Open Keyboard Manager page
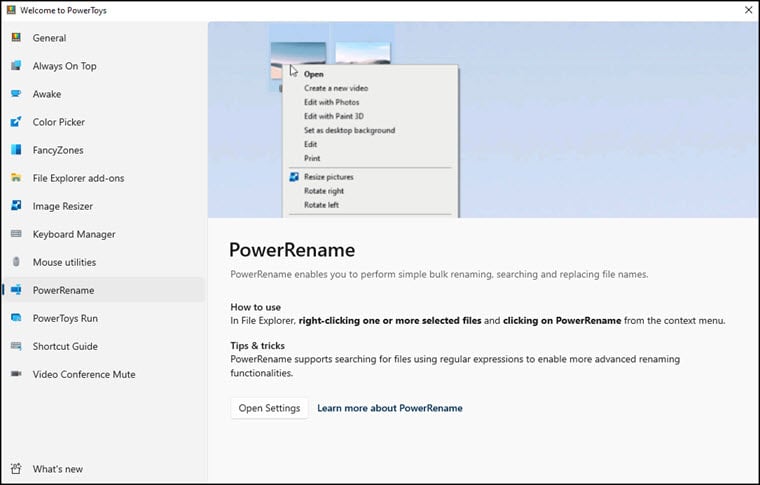Image resolution: width=760 pixels, height=485 pixels. click(x=104, y=234)
